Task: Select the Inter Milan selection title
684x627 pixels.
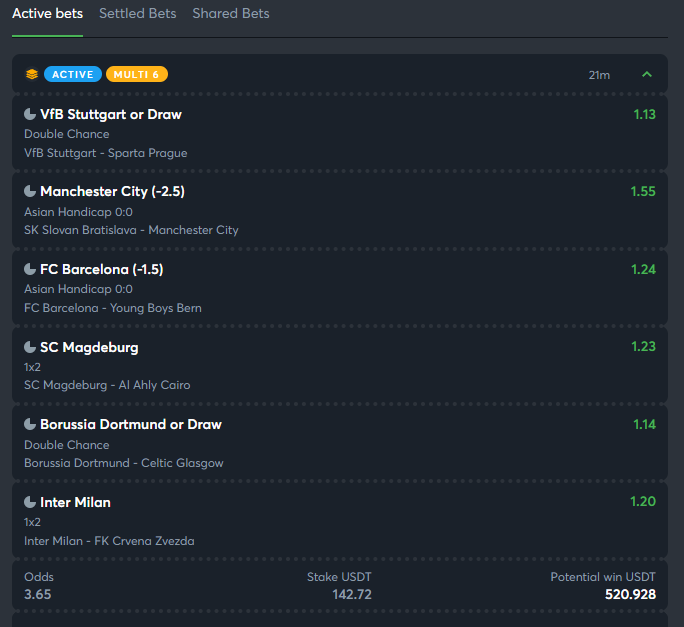Action: (75, 502)
